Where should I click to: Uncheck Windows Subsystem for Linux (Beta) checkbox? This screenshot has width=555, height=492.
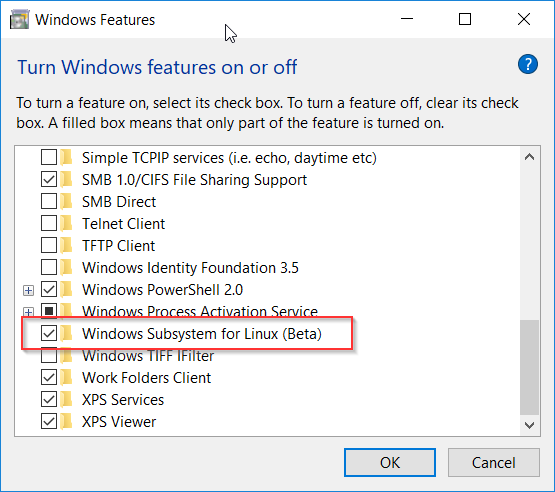(49, 333)
